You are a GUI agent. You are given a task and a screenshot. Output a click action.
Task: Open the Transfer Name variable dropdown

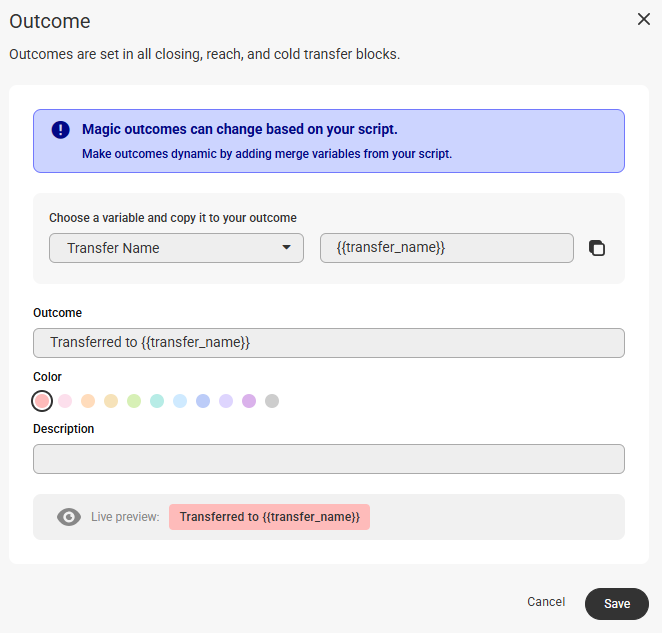pos(176,248)
